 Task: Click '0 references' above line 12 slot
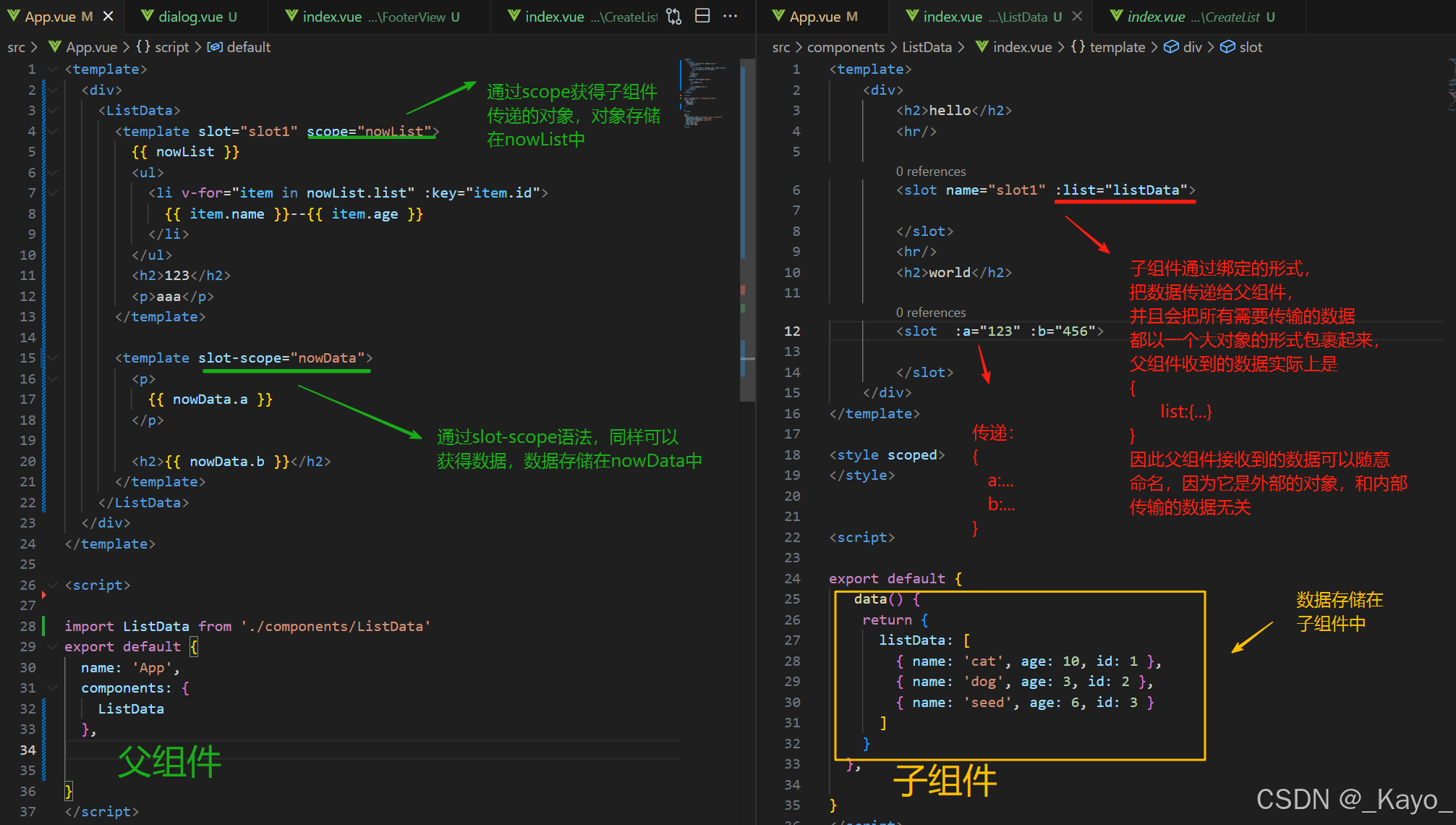tap(931, 313)
